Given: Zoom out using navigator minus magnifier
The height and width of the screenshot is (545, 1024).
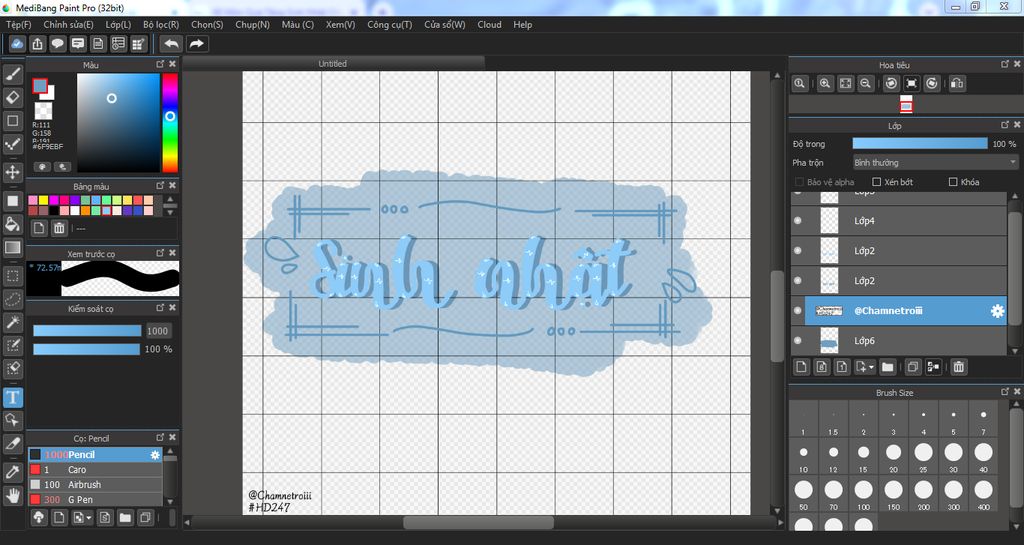Looking at the screenshot, I should click(x=865, y=84).
